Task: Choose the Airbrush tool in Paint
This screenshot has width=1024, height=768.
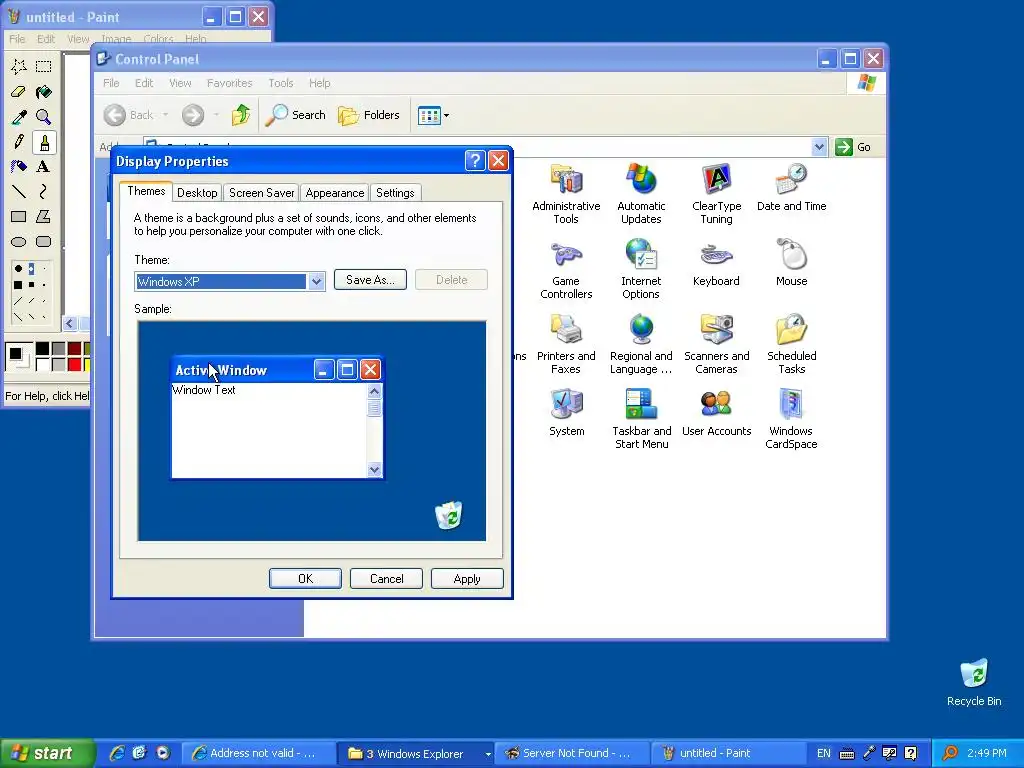Action: point(19,167)
